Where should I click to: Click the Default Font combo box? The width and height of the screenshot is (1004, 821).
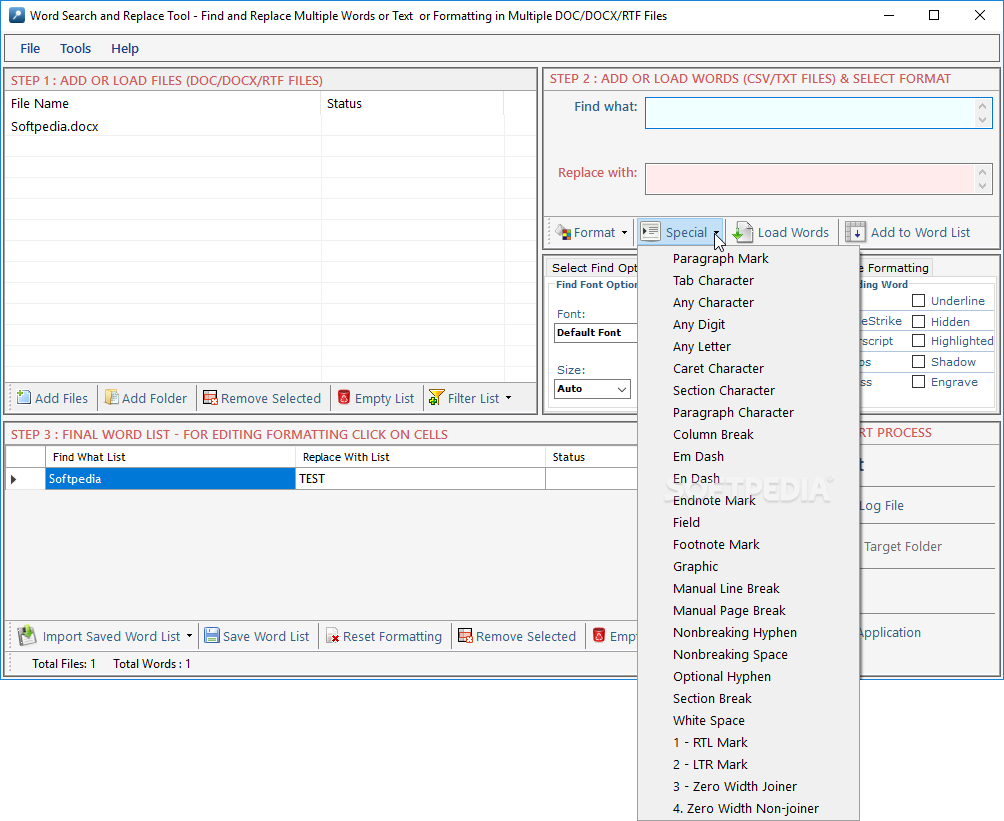point(595,332)
